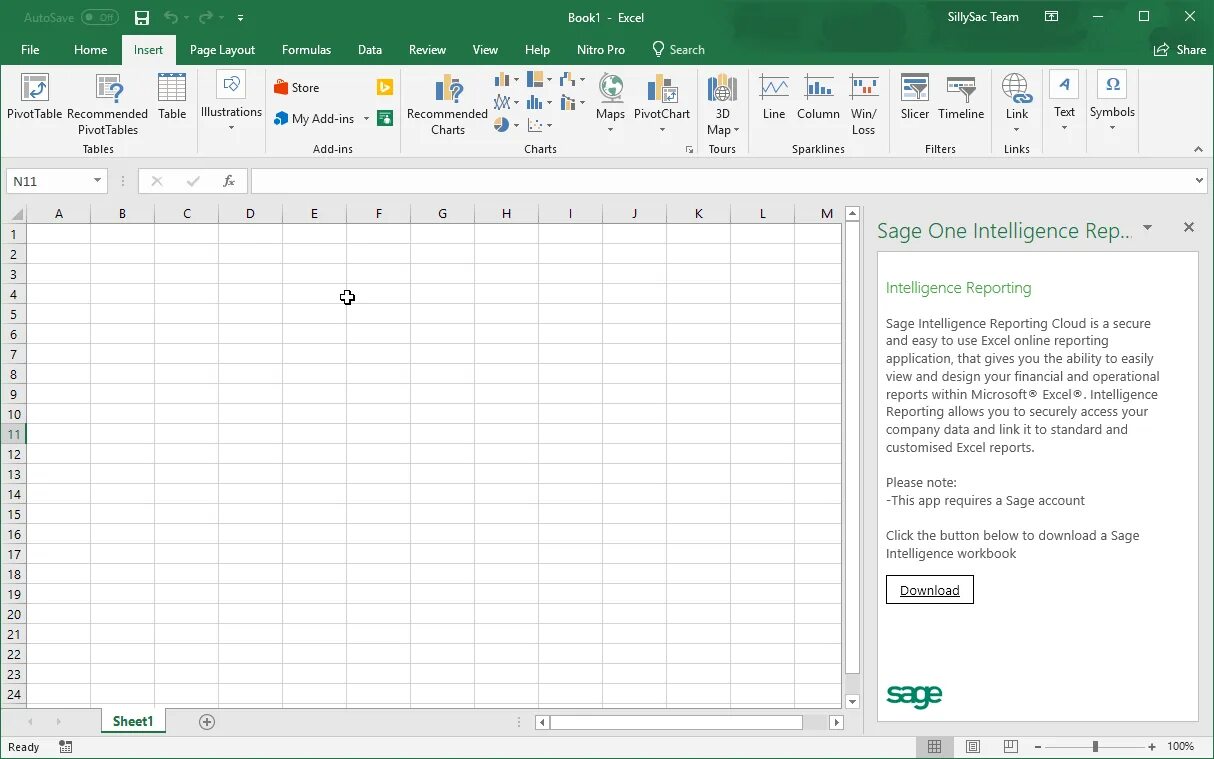Open the Nitro Pro tab

click(x=601, y=50)
